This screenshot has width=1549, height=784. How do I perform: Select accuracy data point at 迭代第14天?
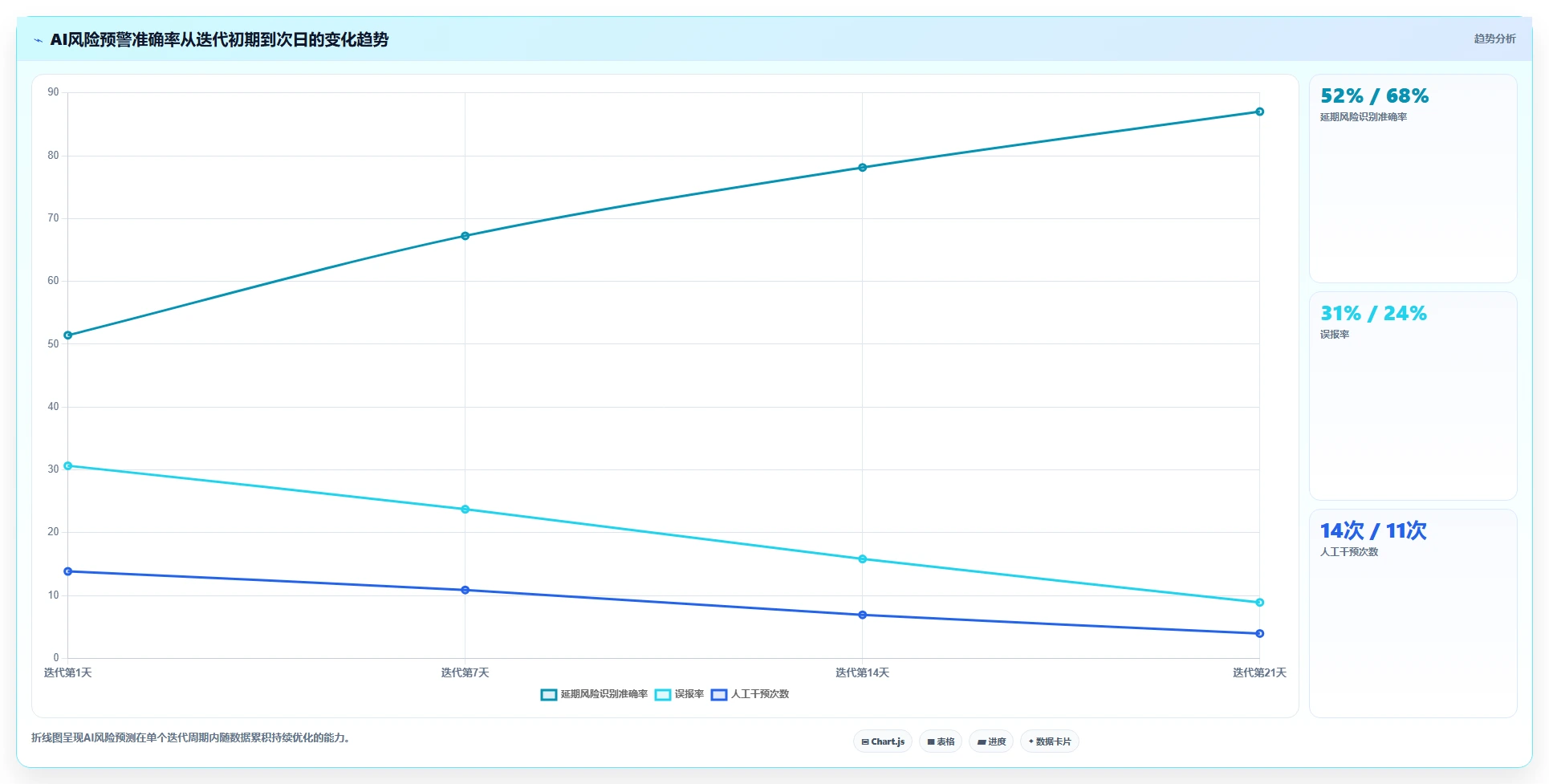(x=863, y=168)
